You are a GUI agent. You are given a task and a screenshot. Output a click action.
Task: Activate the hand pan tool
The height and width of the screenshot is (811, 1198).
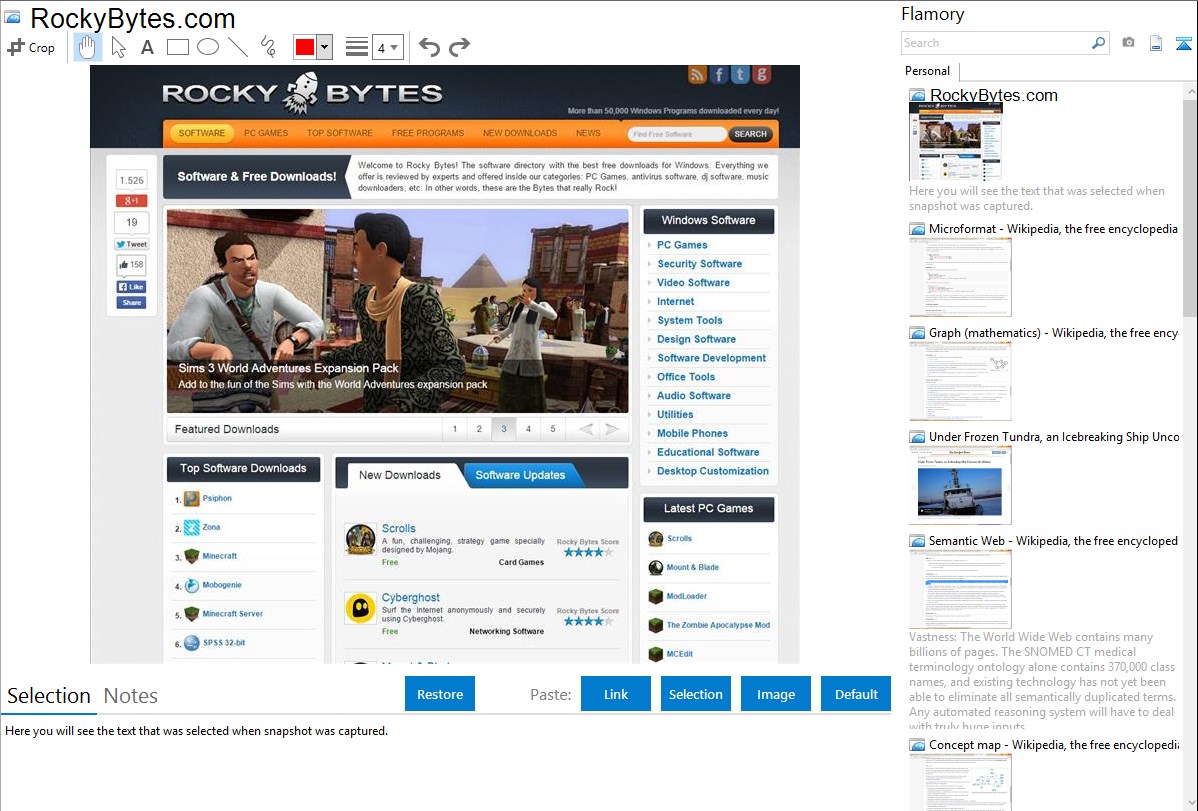[x=86, y=47]
